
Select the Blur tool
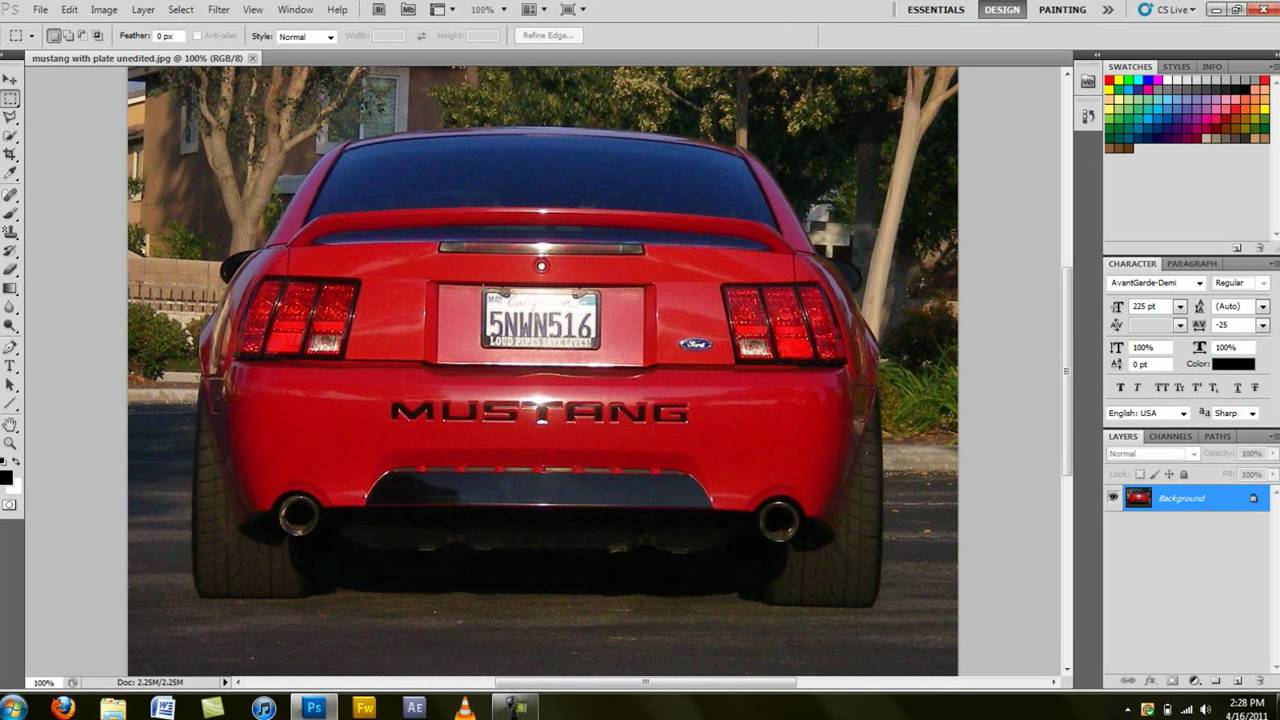coord(10,308)
